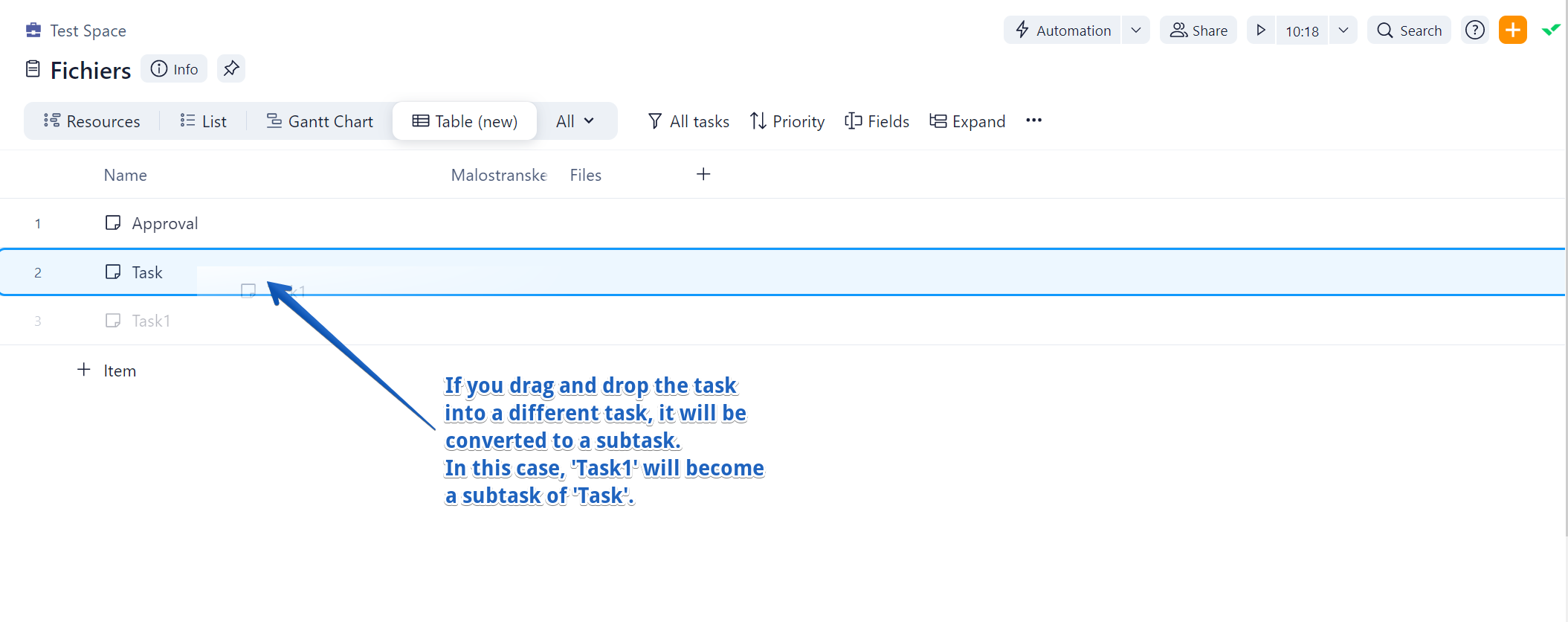Toggle the Task row status checkbox
1568x622 pixels.
[113, 272]
